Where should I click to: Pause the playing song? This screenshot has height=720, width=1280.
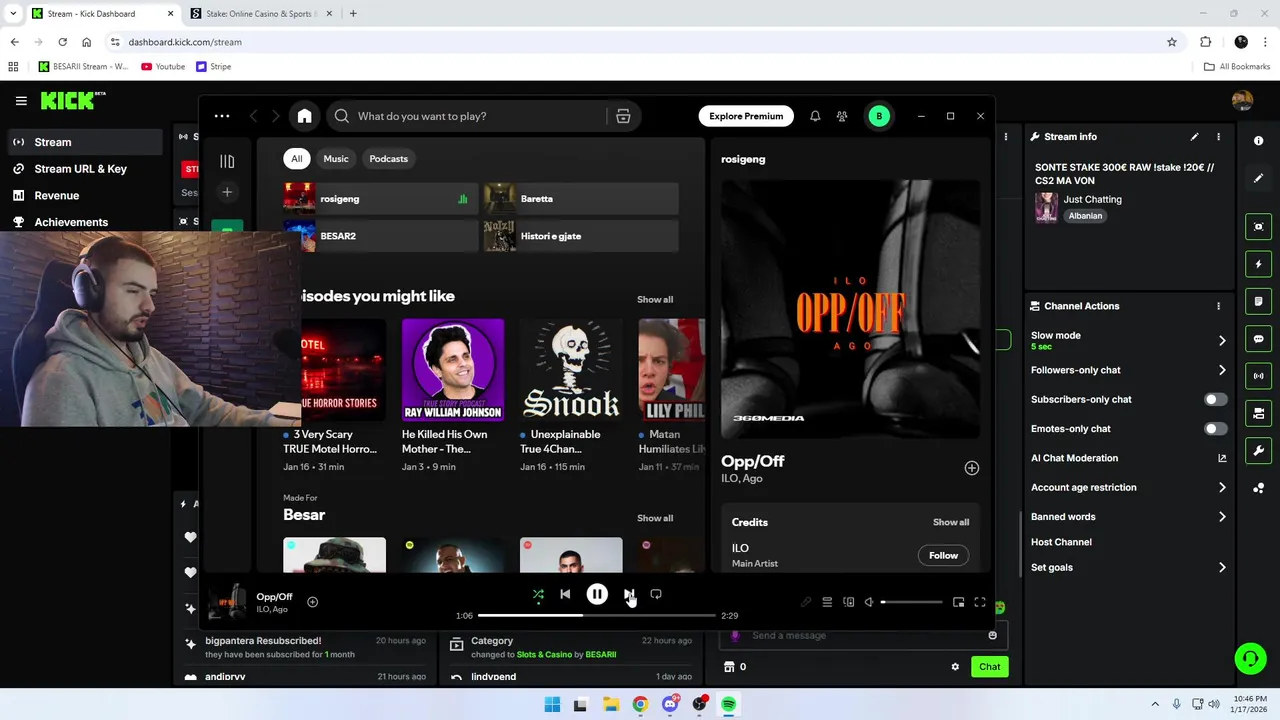(597, 594)
